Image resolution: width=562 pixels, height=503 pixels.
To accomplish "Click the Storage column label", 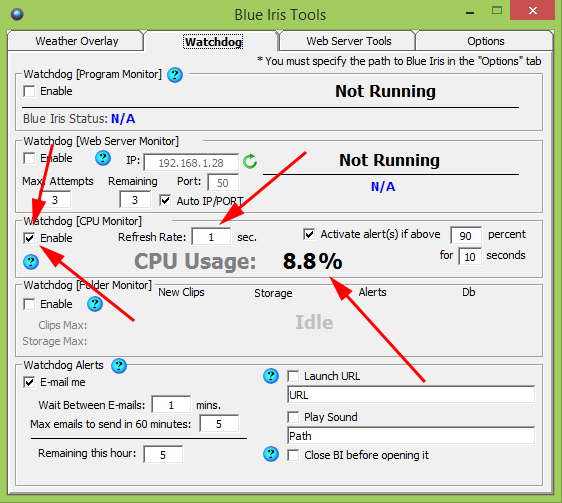I will click(273, 293).
